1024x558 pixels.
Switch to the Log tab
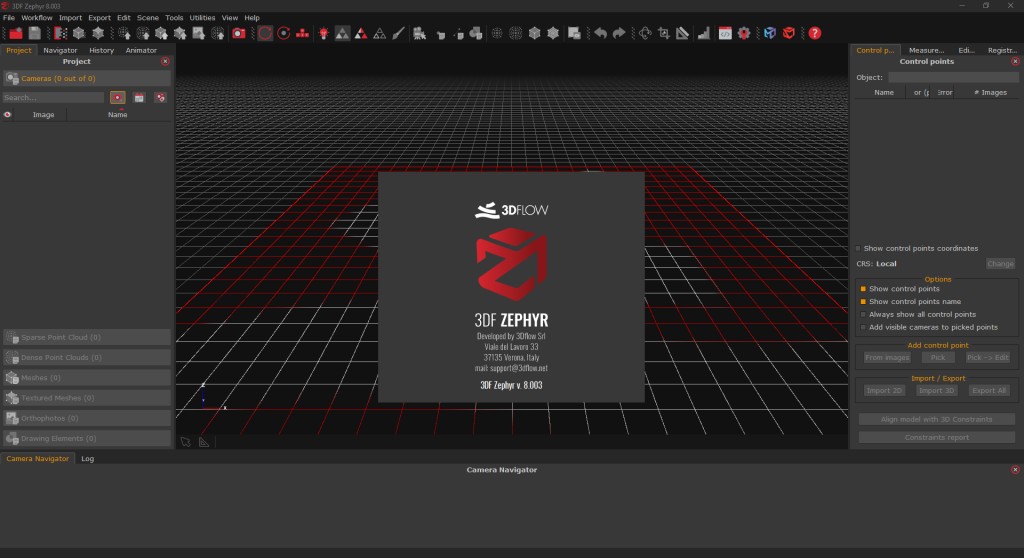click(88, 459)
